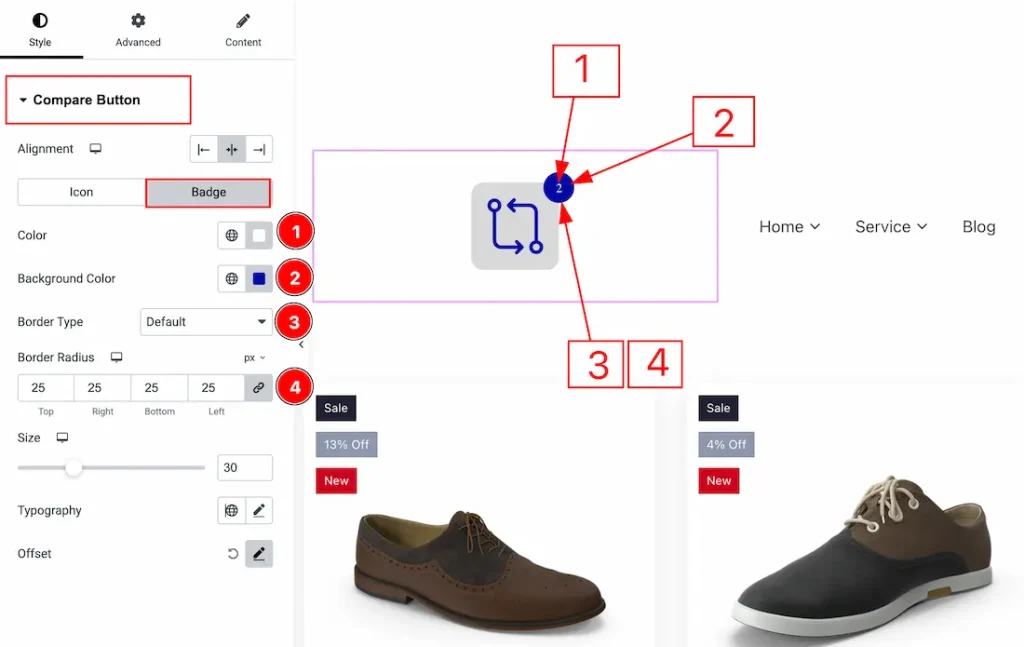Screen dimensions: 1024x647
Task: Click the New badge under 4% Off
Action: 719,481
